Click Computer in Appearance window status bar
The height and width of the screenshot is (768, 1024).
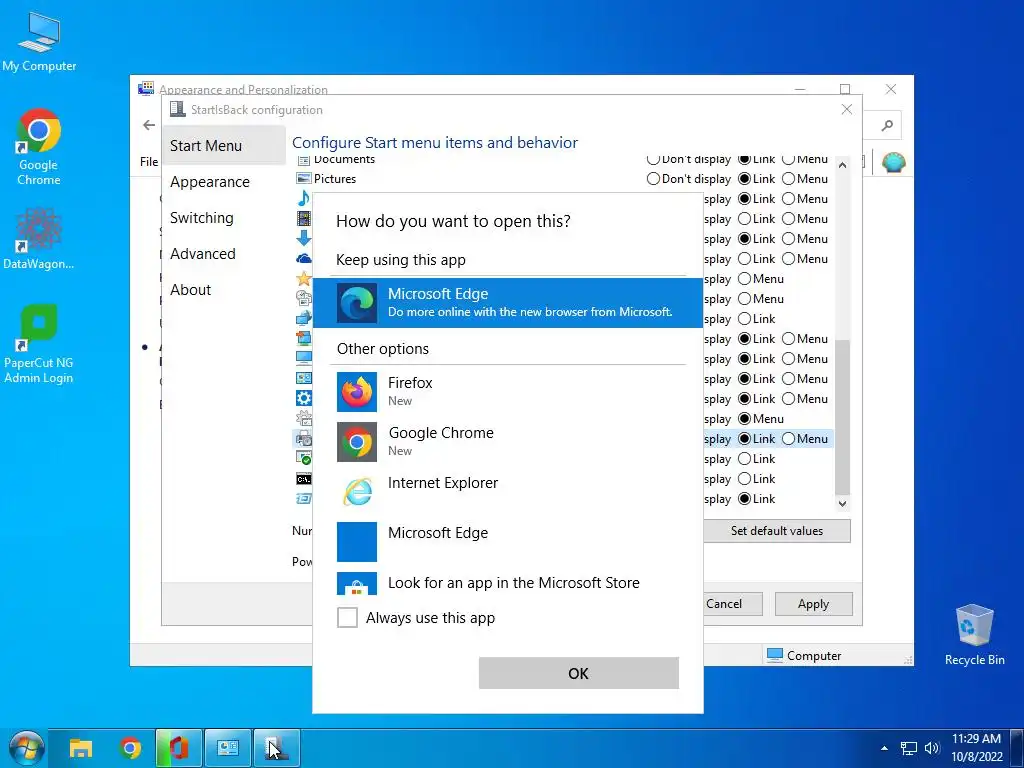click(804, 656)
